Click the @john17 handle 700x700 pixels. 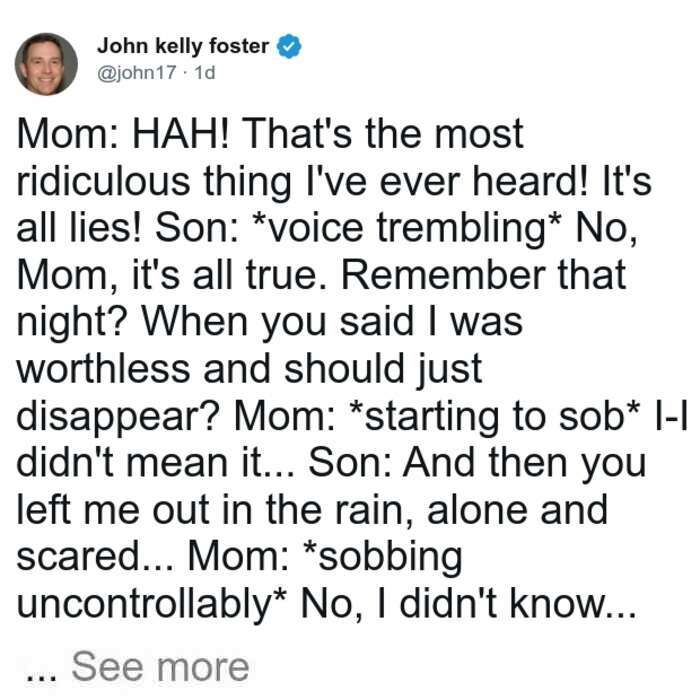(x=137, y=72)
